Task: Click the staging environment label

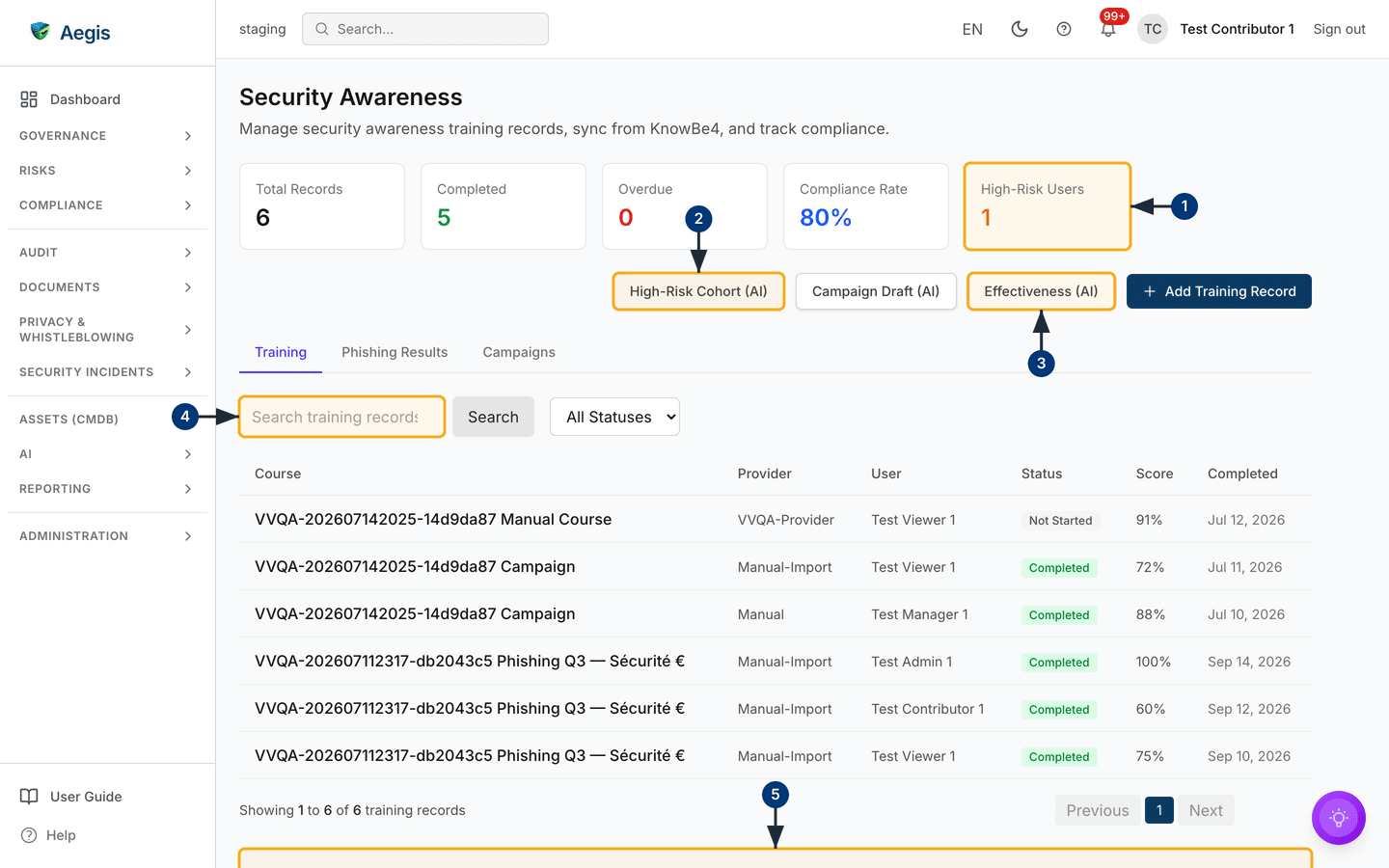Action: [262, 29]
